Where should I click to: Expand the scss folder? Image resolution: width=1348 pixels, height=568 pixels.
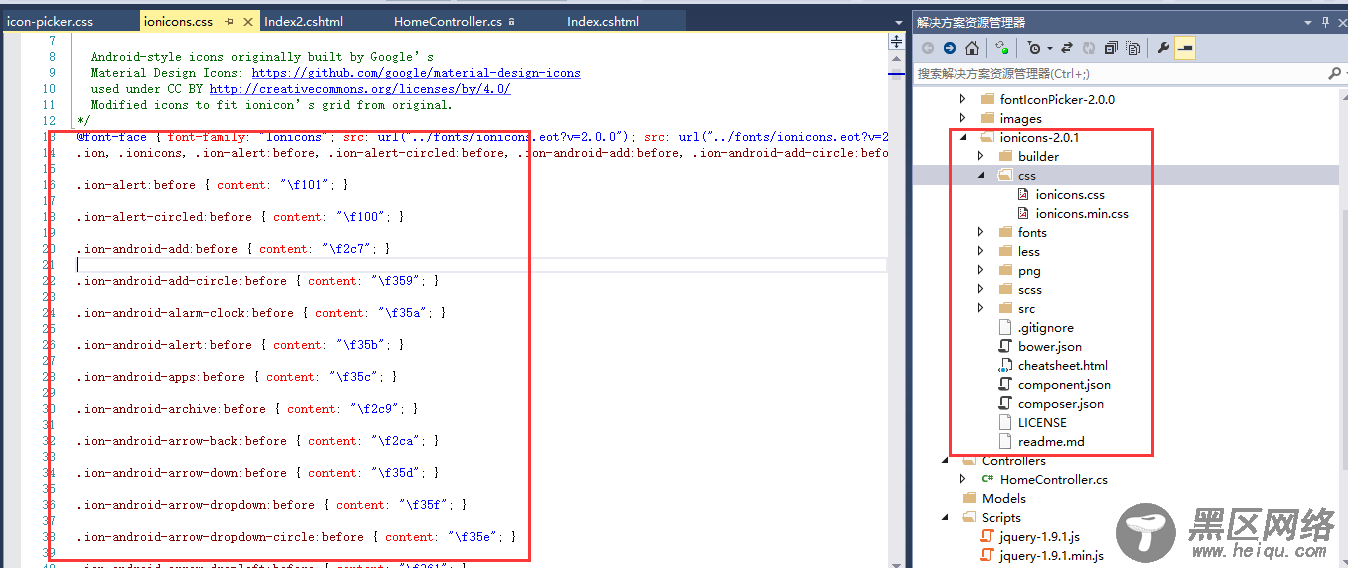point(981,289)
